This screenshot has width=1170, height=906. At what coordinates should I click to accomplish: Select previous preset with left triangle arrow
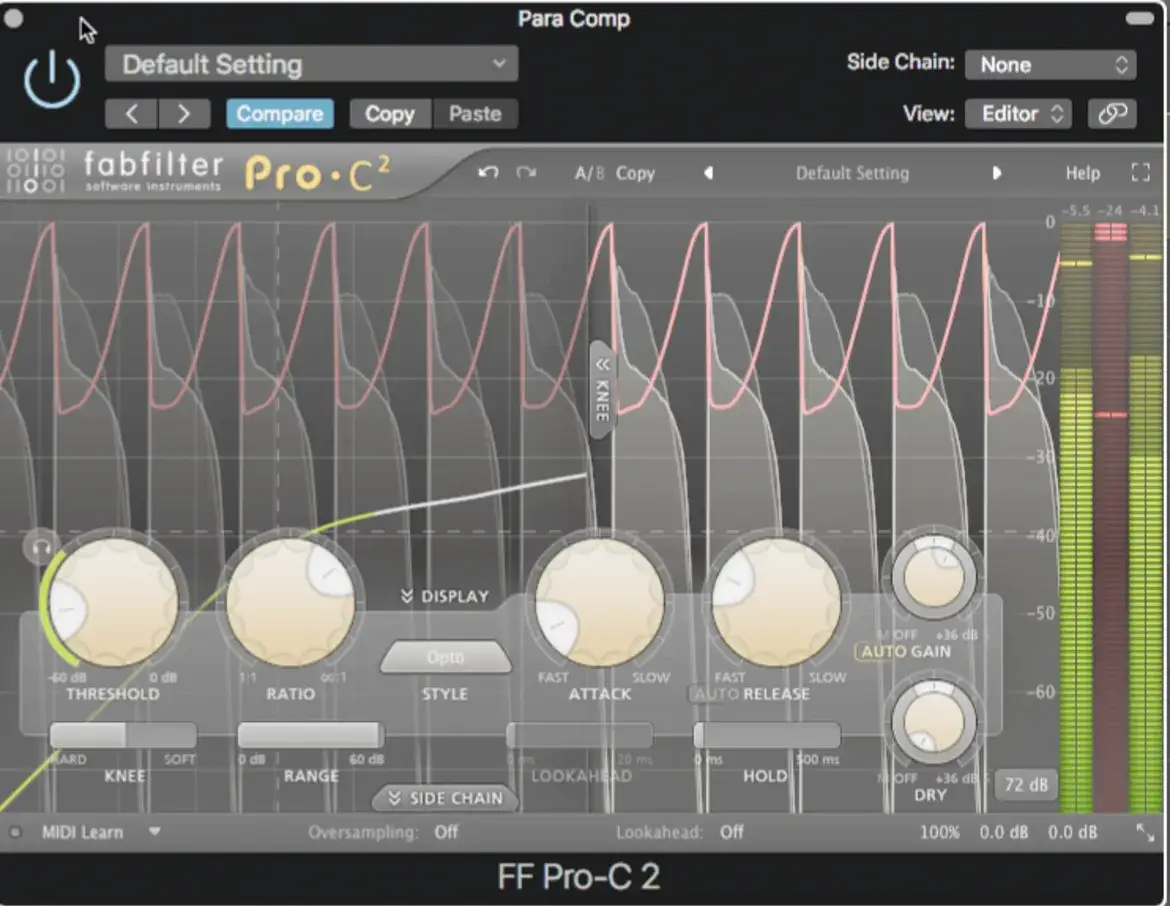pyautogui.click(x=708, y=173)
